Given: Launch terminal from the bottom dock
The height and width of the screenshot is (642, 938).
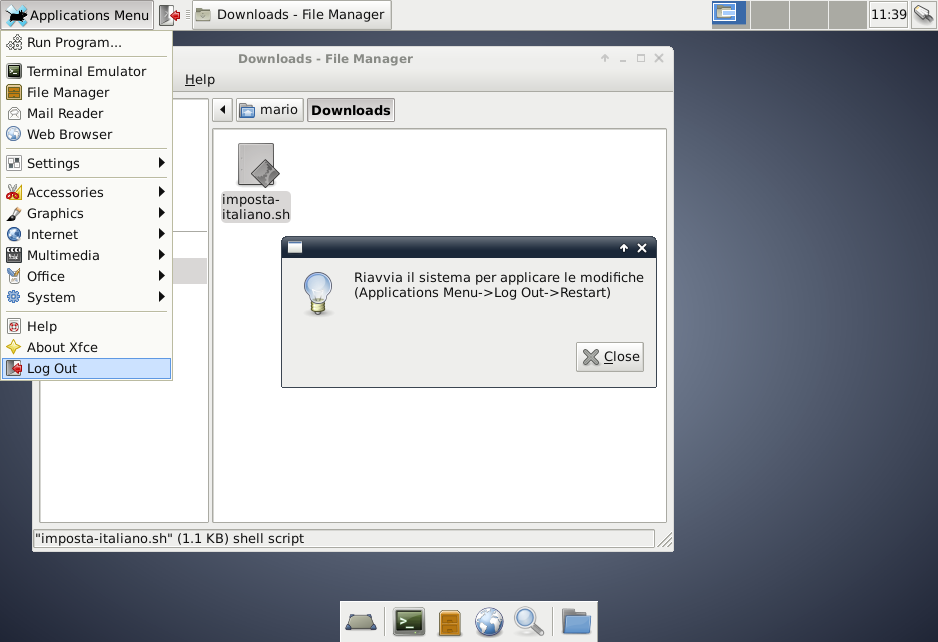Looking at the screenshot, I should pyautogui.click(x=409, y=622).
